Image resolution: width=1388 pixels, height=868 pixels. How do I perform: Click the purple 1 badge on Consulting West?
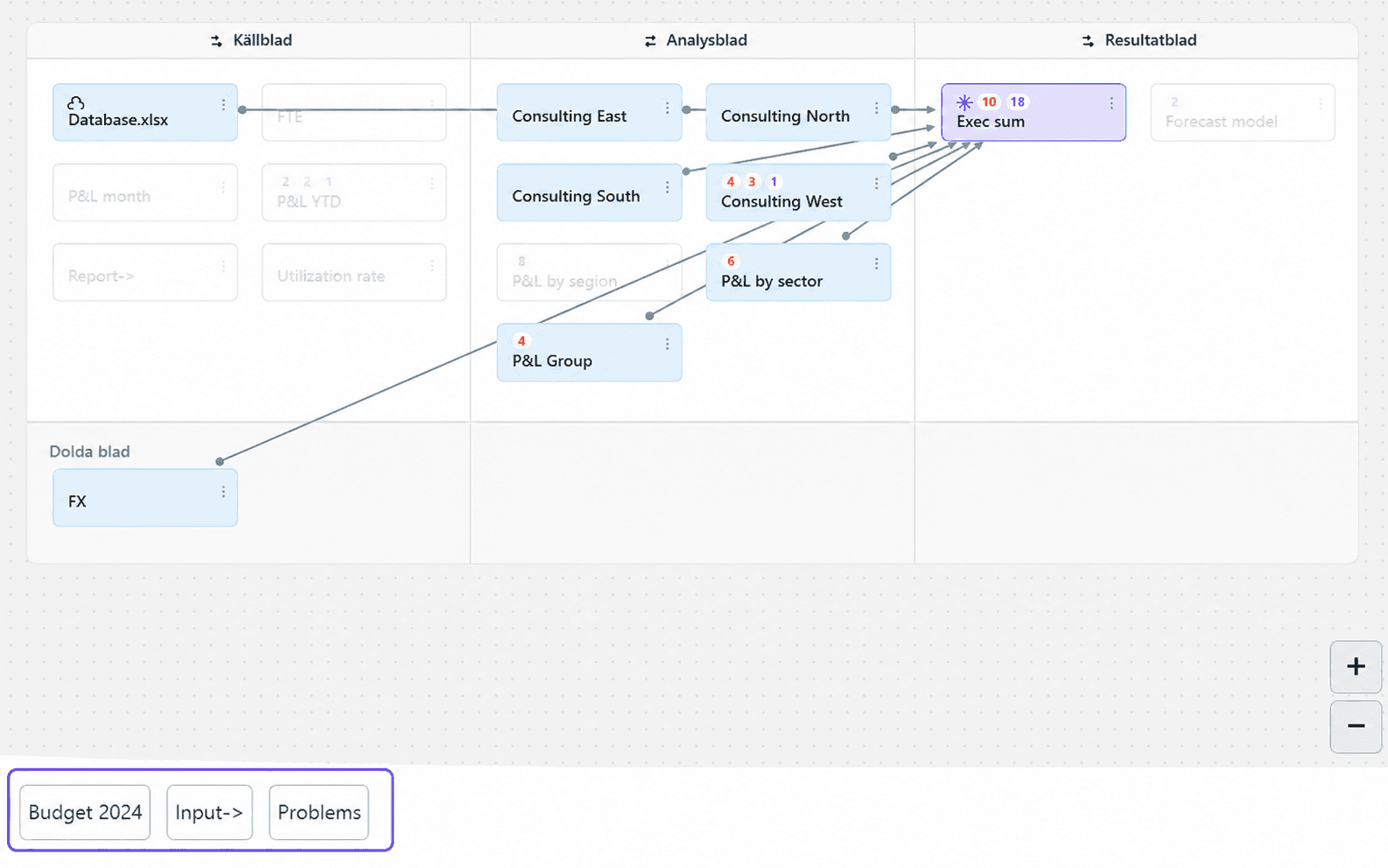(774, 182)
